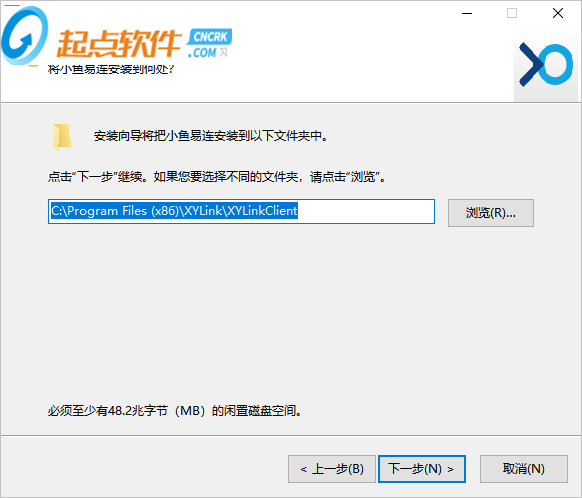Minimize the installer window
582x498 pixels.
pyautogui.click(x=467, y=13)
